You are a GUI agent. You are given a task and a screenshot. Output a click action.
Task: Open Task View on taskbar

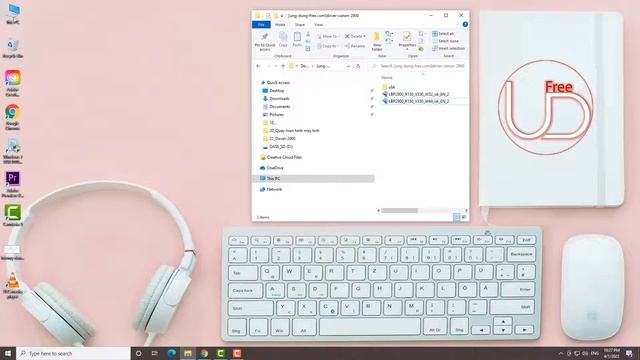pos(155,353)
